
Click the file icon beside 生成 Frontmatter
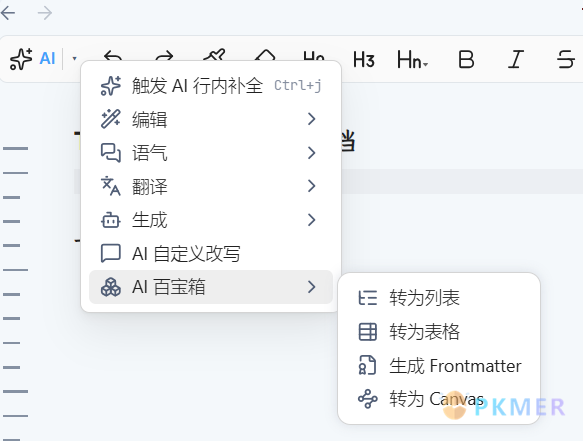click(367, 365)
